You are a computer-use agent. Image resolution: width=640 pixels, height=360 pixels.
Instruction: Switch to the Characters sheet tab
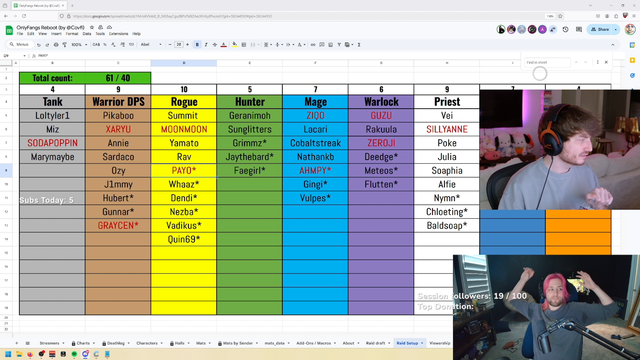(x=147, y=343)
